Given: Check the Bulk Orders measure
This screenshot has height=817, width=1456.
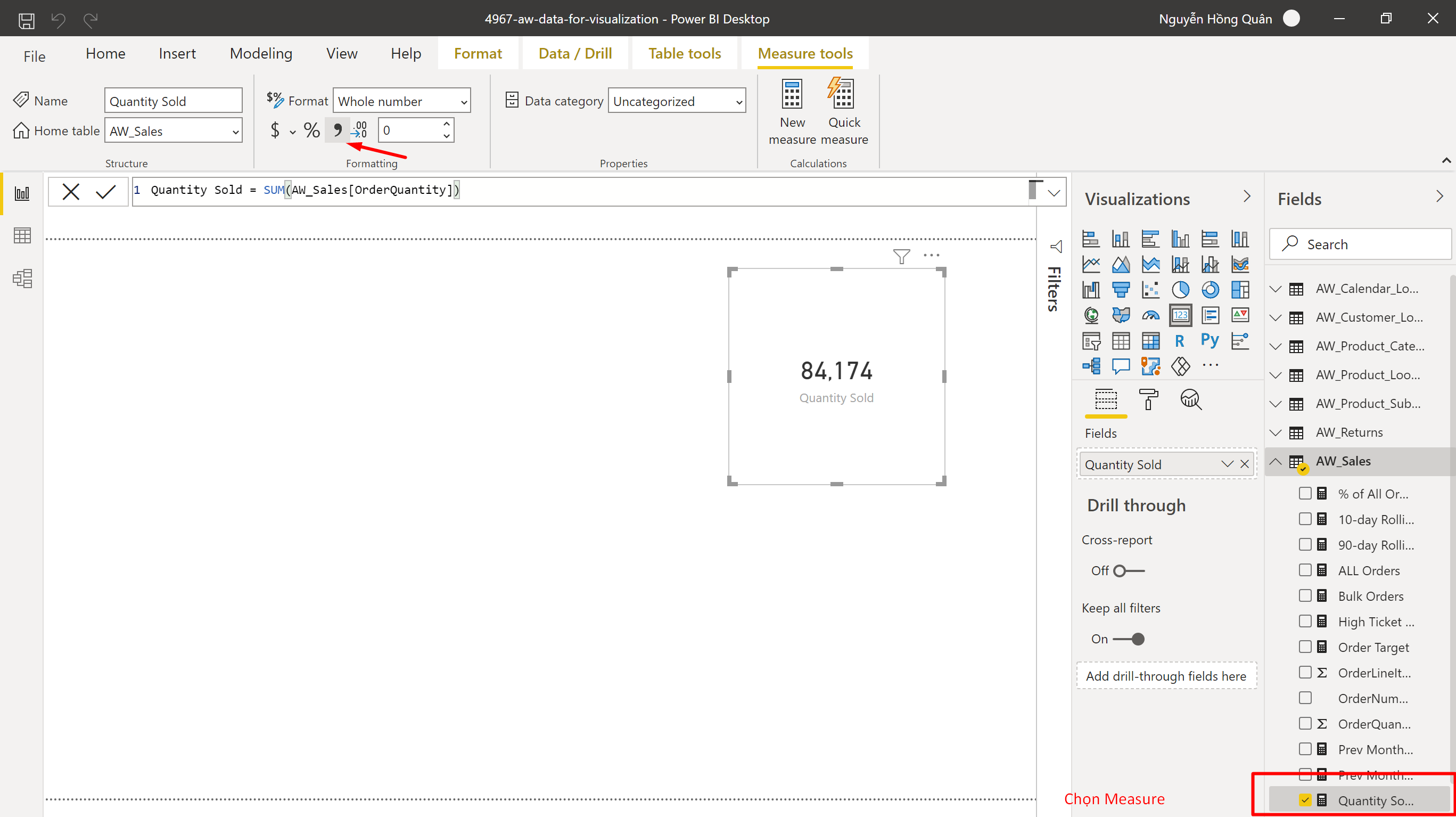Looking at the screenshot, I should [x=1305, y=595].
